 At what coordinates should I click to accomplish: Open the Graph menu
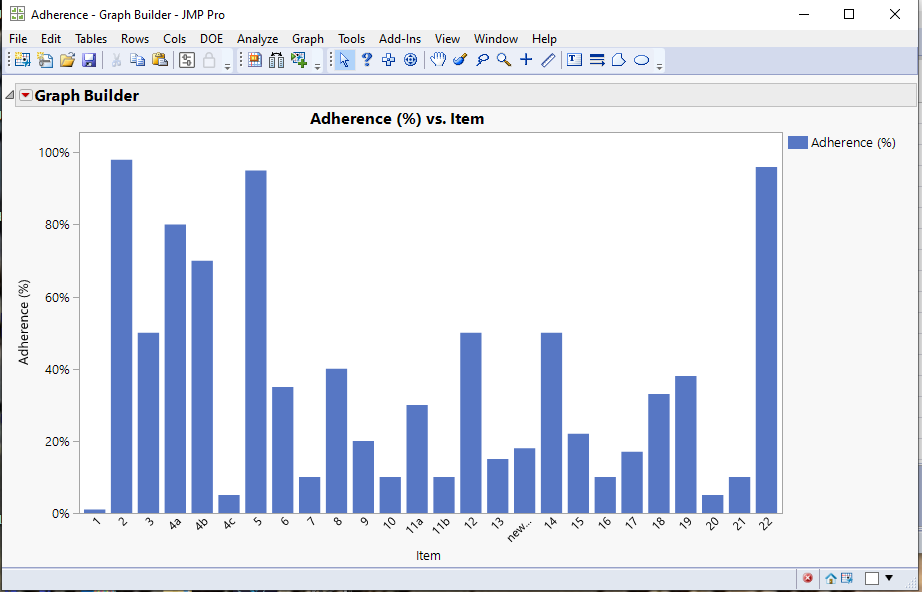[308, 39]
